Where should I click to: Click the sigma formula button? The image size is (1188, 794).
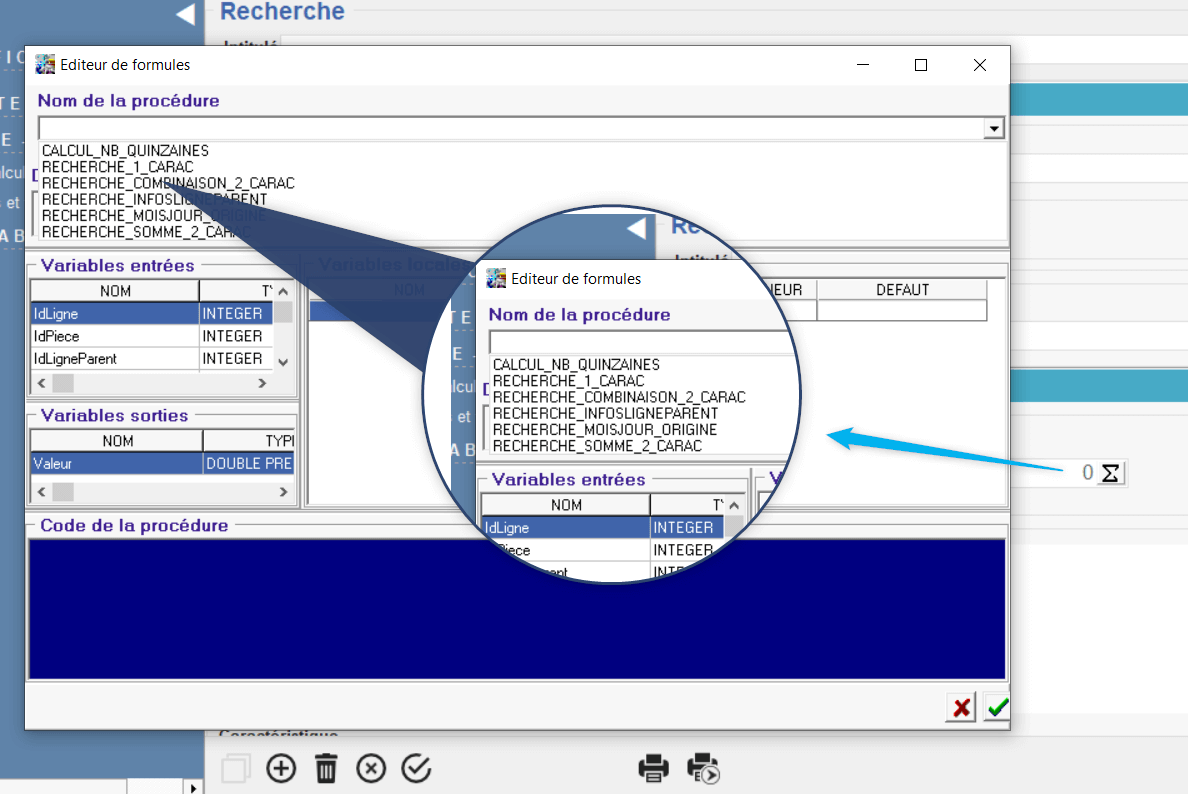pyautogui.click(x=1110, y=473)
